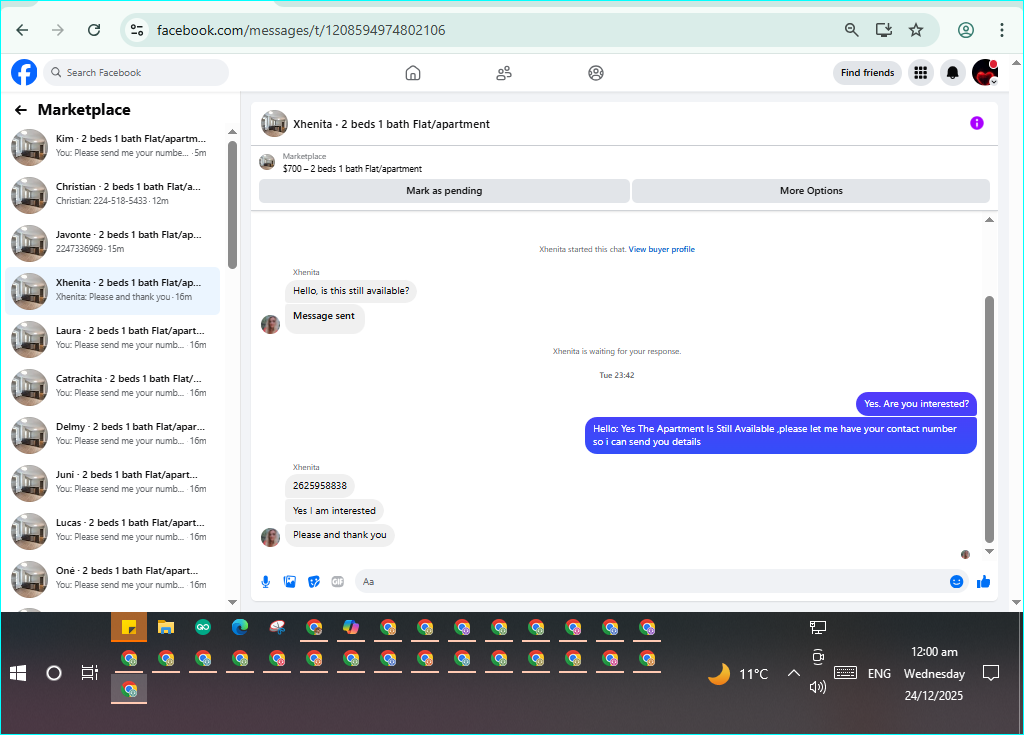Open the notifications bell
The width and height of the screenshot is (1024, 735).
[x=953, y=73]
